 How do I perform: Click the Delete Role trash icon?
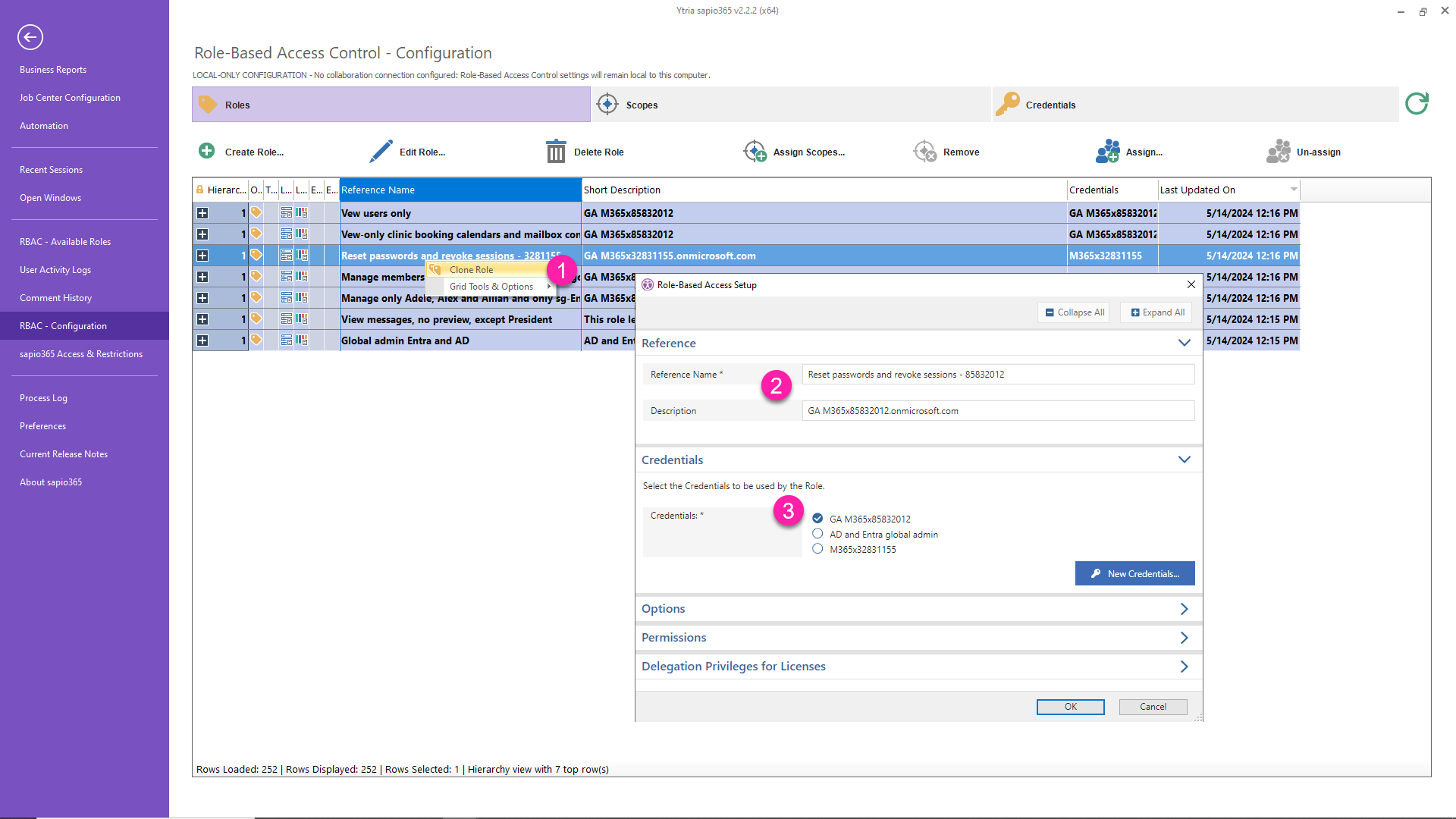click(x=556, y=151)
